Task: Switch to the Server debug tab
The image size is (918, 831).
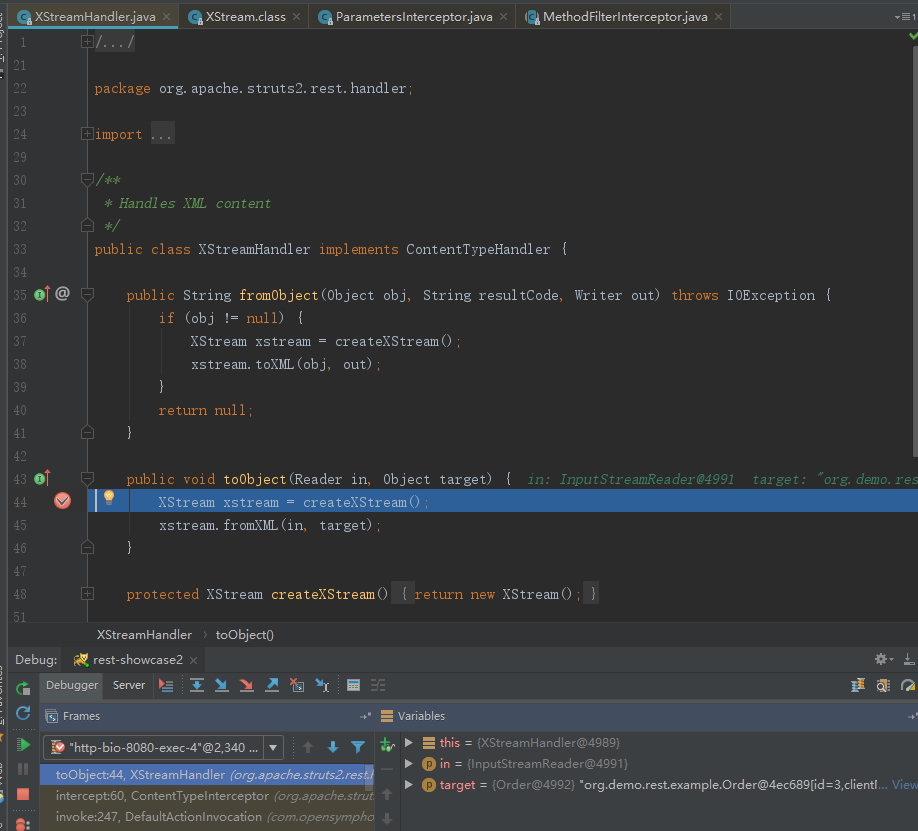Action: point(129,685)
